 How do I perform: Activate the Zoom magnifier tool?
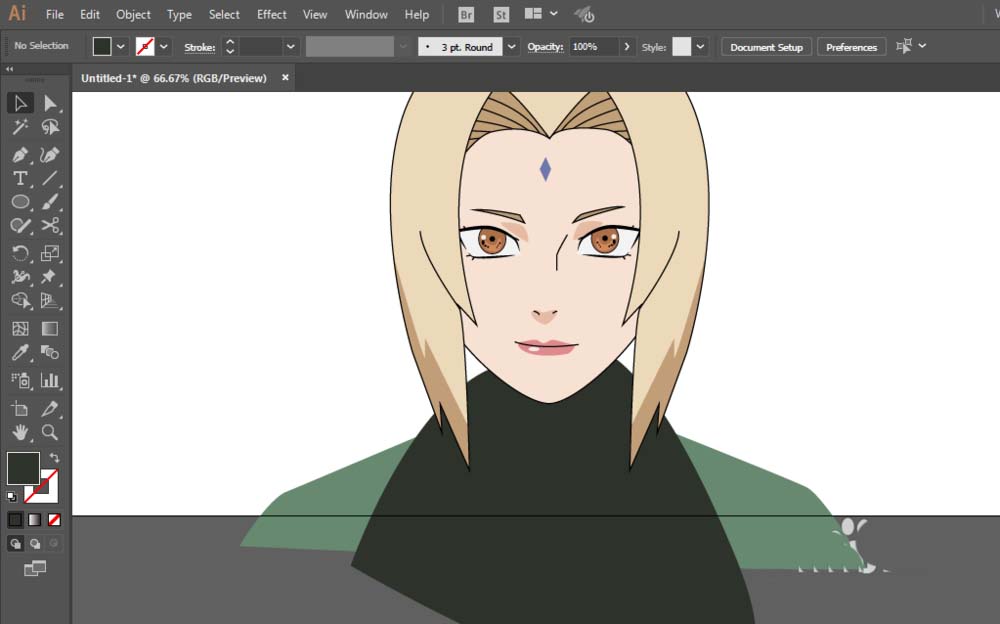[50, 433]
